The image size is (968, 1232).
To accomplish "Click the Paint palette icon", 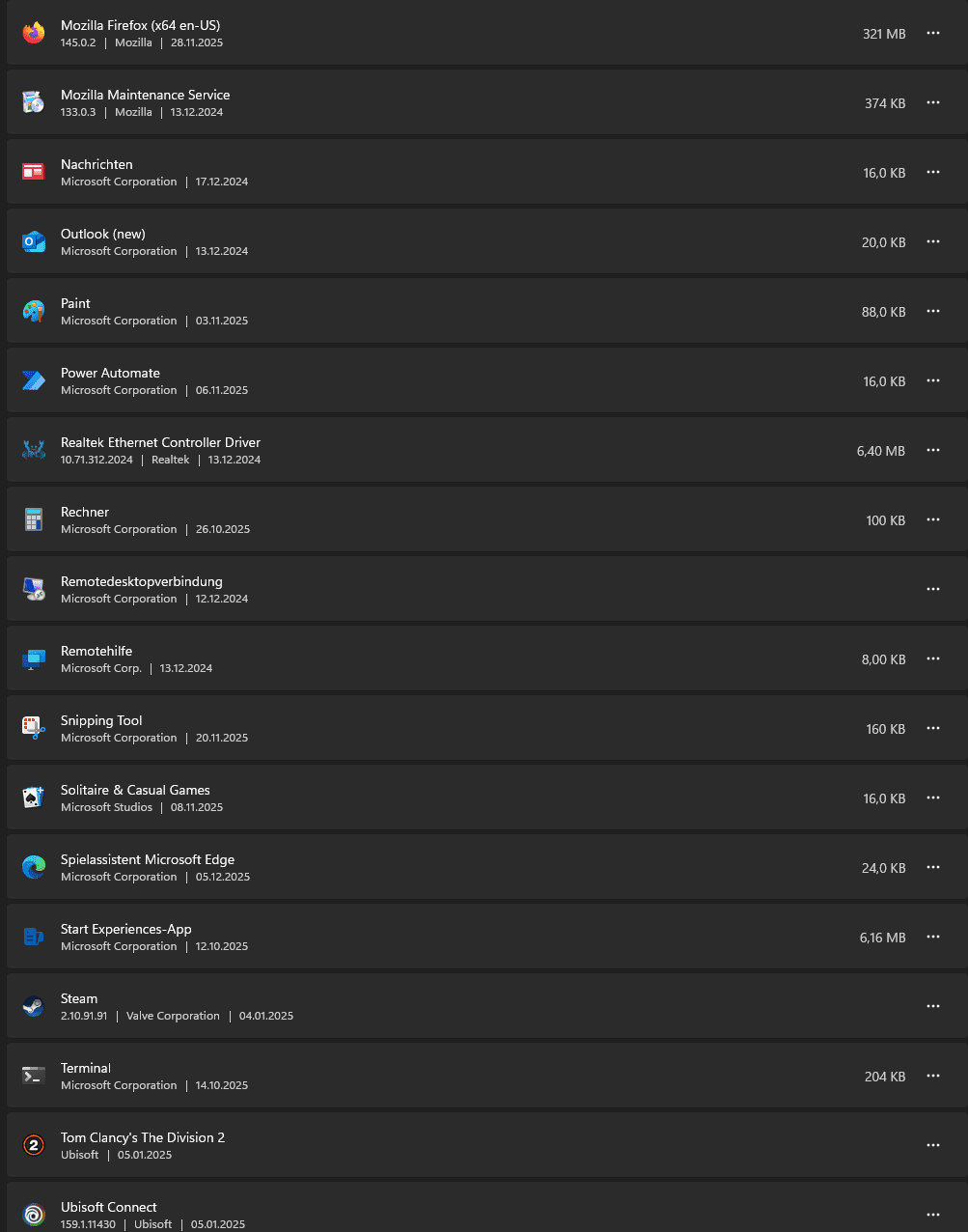I will click(x=34, y=311).
